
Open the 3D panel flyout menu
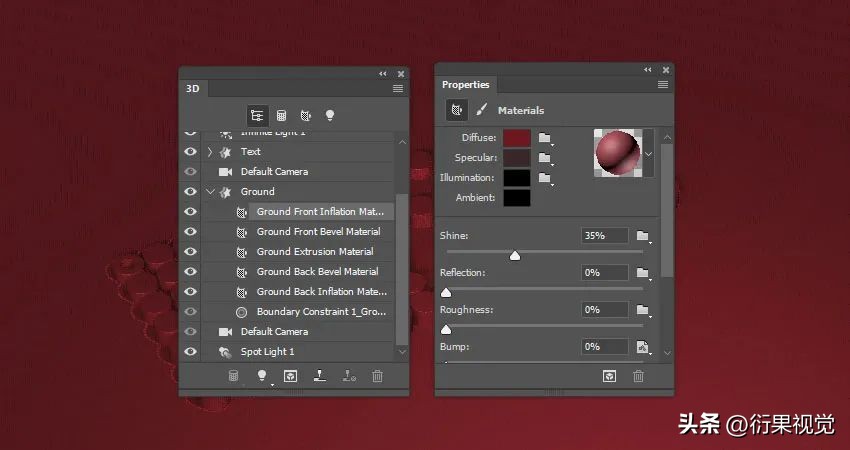tap(398, 88)
